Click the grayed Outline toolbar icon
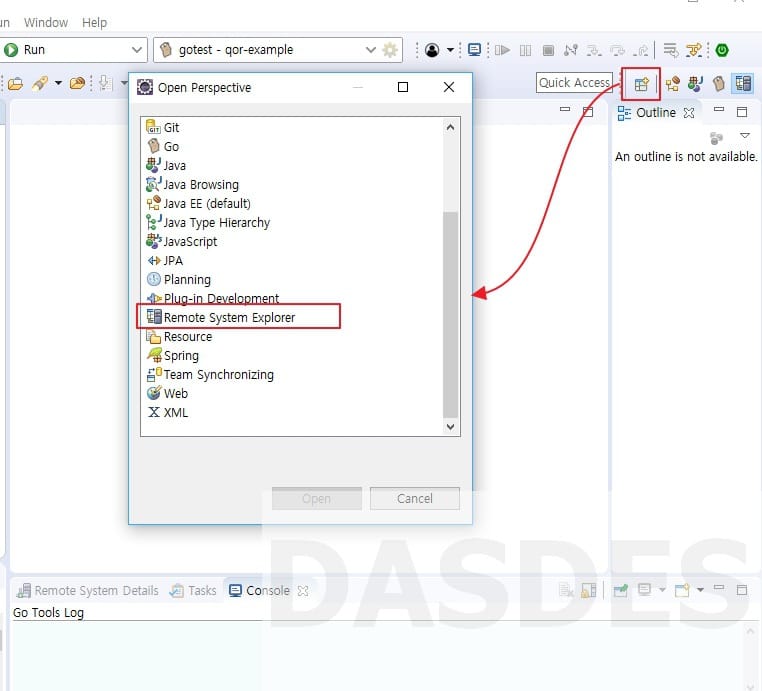762x691 pixels. (716, 138)
